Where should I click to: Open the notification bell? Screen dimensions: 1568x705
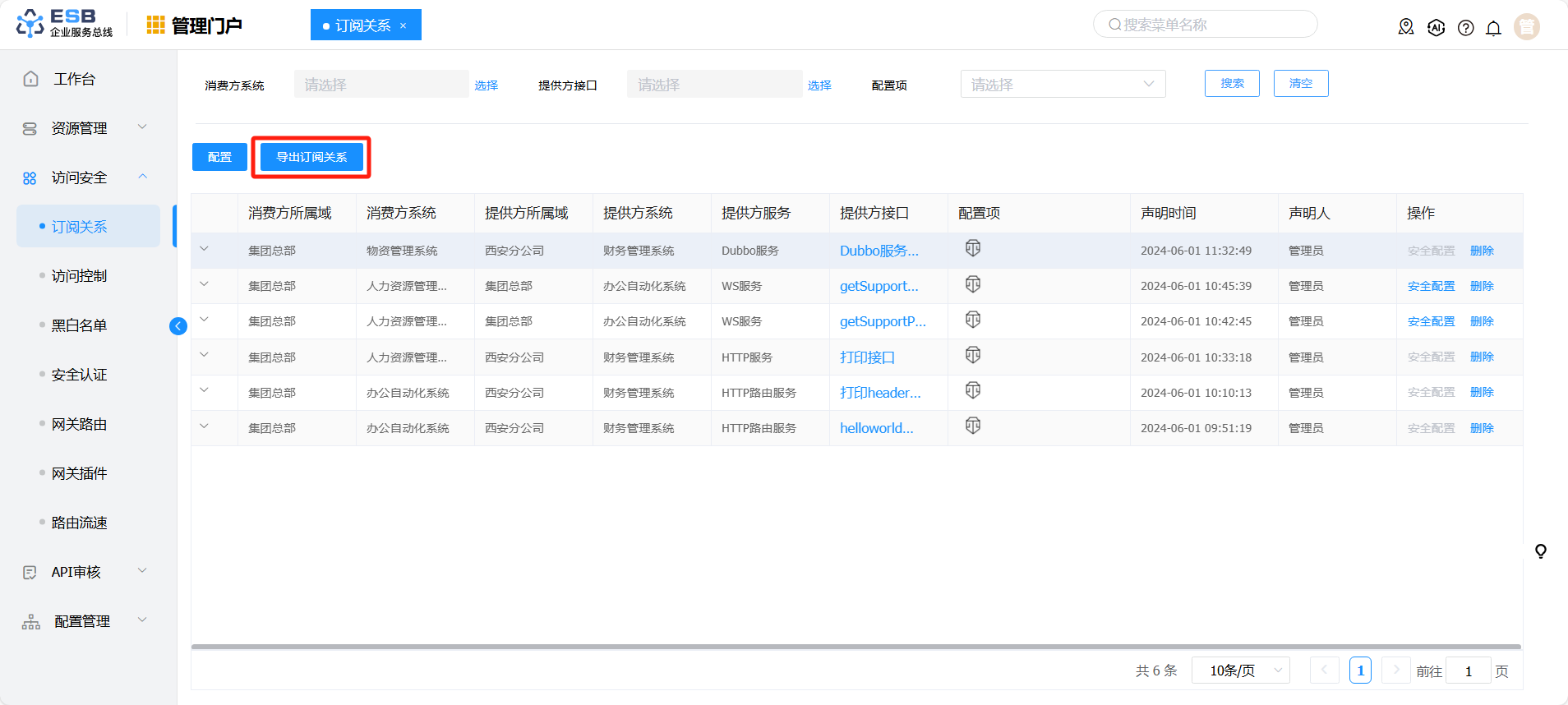click(1493, 28)
